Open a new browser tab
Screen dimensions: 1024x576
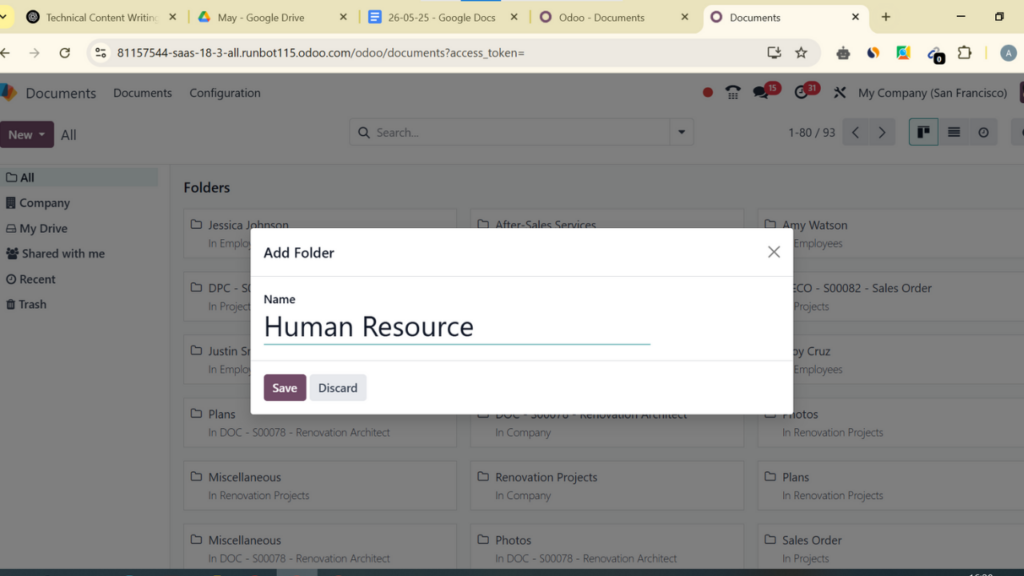(x=886, y=17)
